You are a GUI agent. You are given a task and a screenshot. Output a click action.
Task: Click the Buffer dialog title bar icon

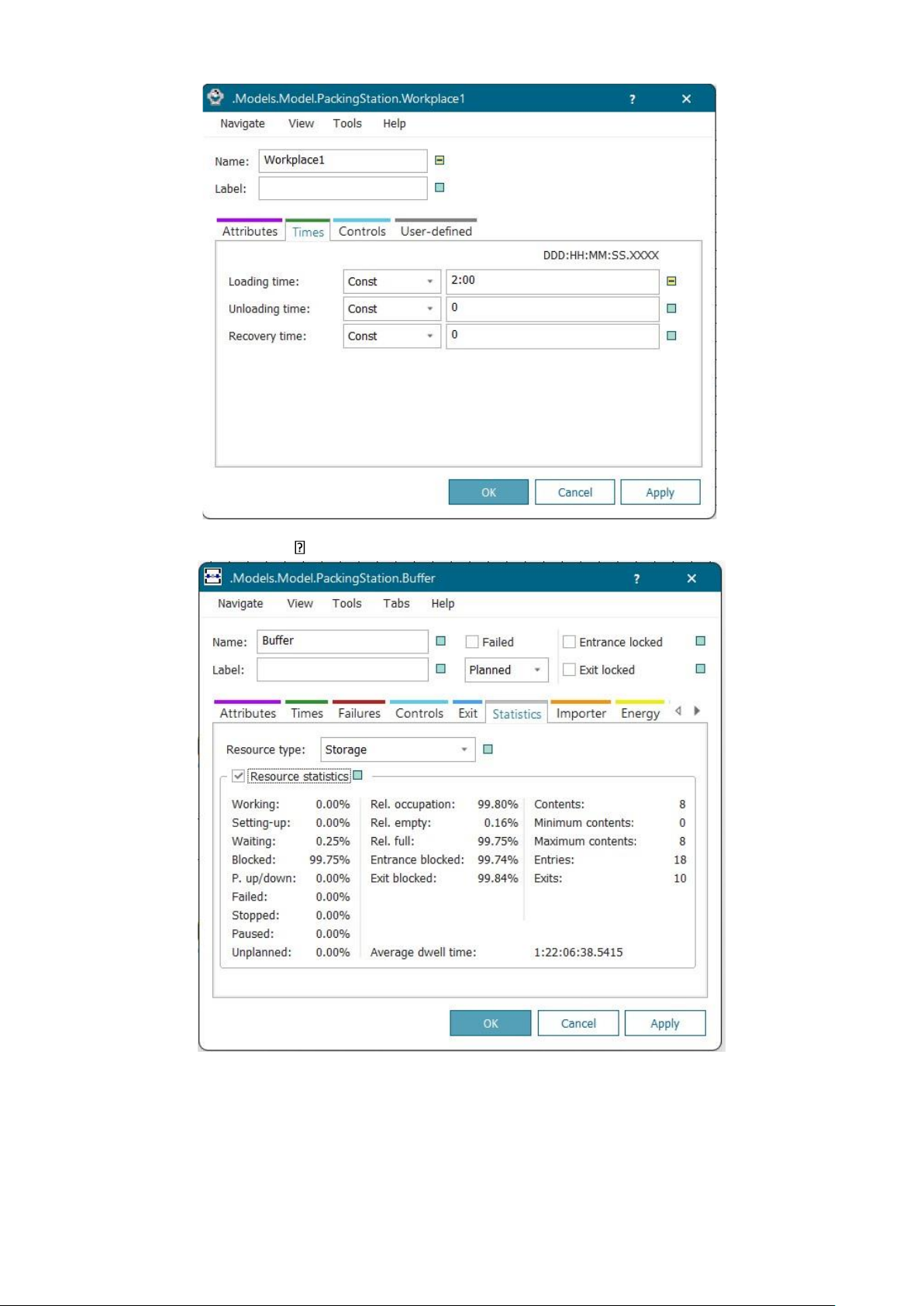click(x=212, y=577)
